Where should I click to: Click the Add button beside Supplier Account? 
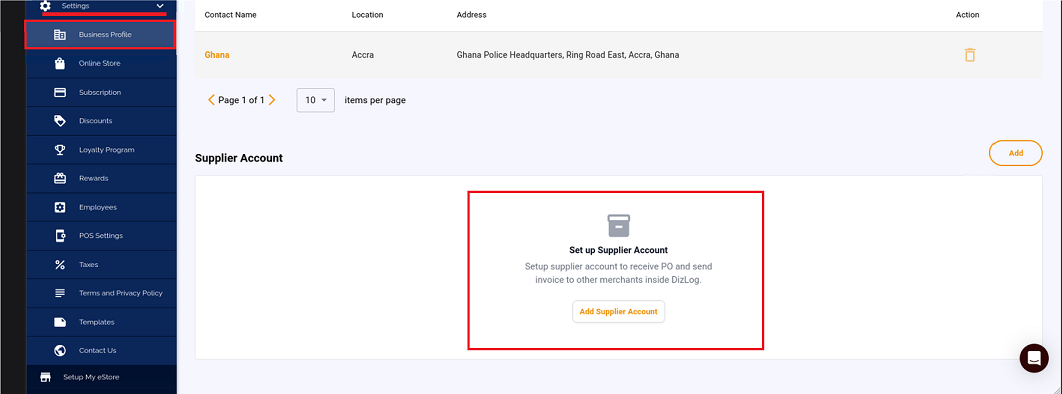1016,153
